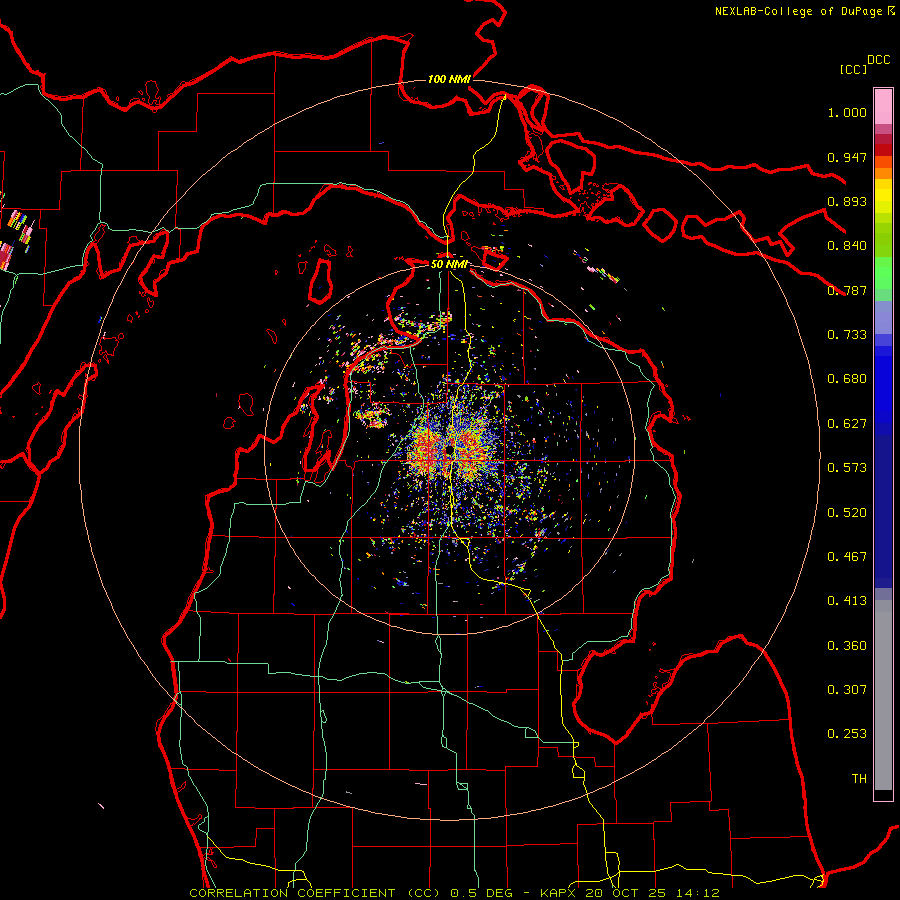Select the DCC product label
Screen dimensions: 900x900
[x=878, y=60]
